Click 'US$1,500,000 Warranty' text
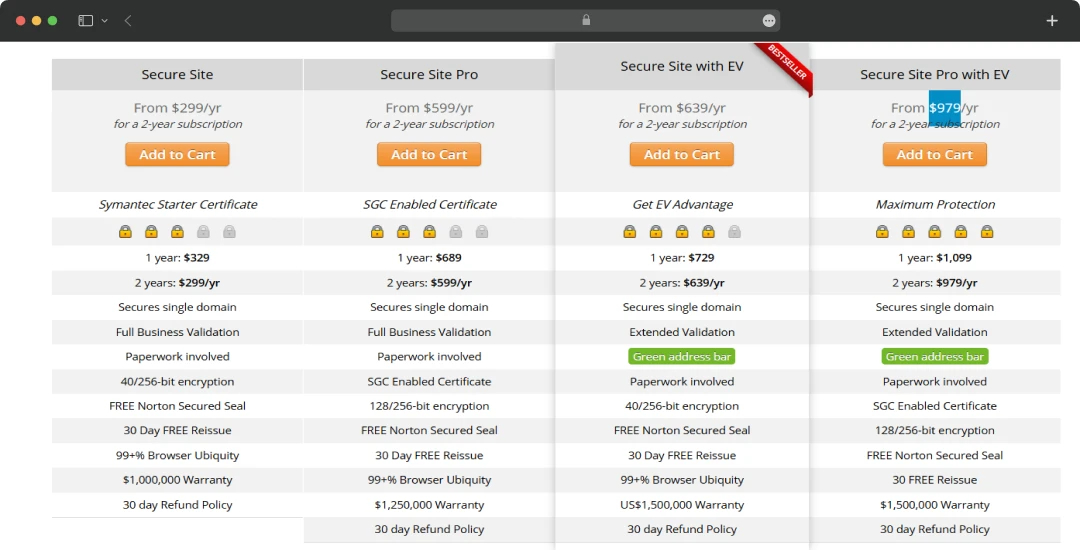 [x=682, y=505]
